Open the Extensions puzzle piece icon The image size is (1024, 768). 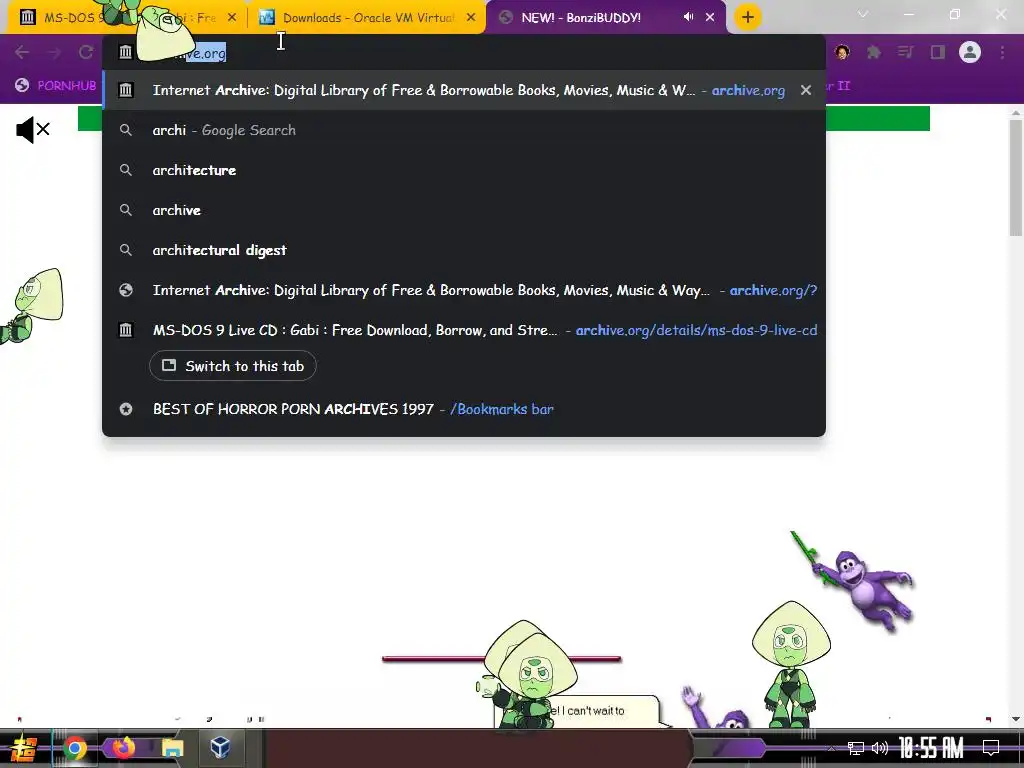click(x=874, y=52)
